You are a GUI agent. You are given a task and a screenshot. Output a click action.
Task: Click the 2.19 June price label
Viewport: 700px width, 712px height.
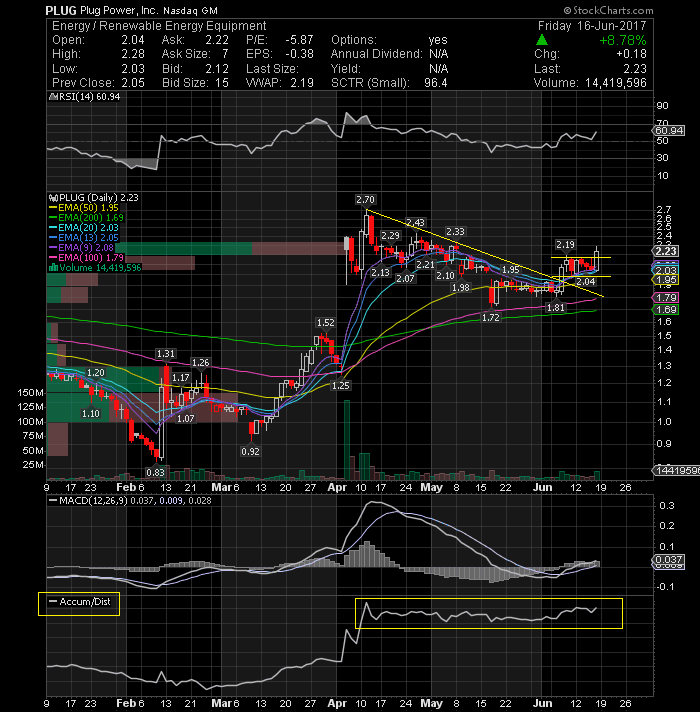566,245
